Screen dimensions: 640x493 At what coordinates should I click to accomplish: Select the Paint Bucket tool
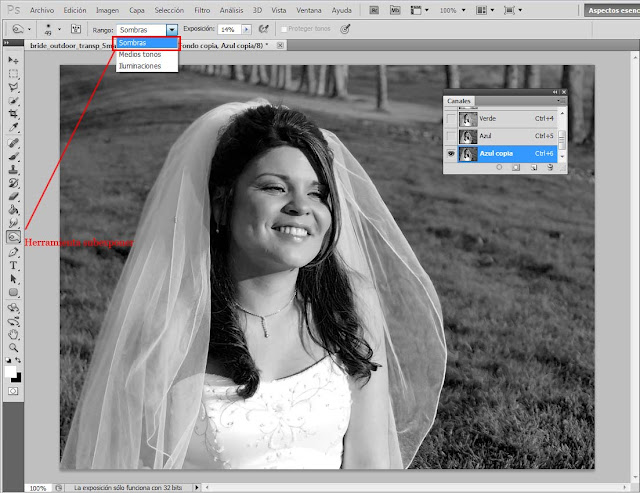click(x=13, y=210)
